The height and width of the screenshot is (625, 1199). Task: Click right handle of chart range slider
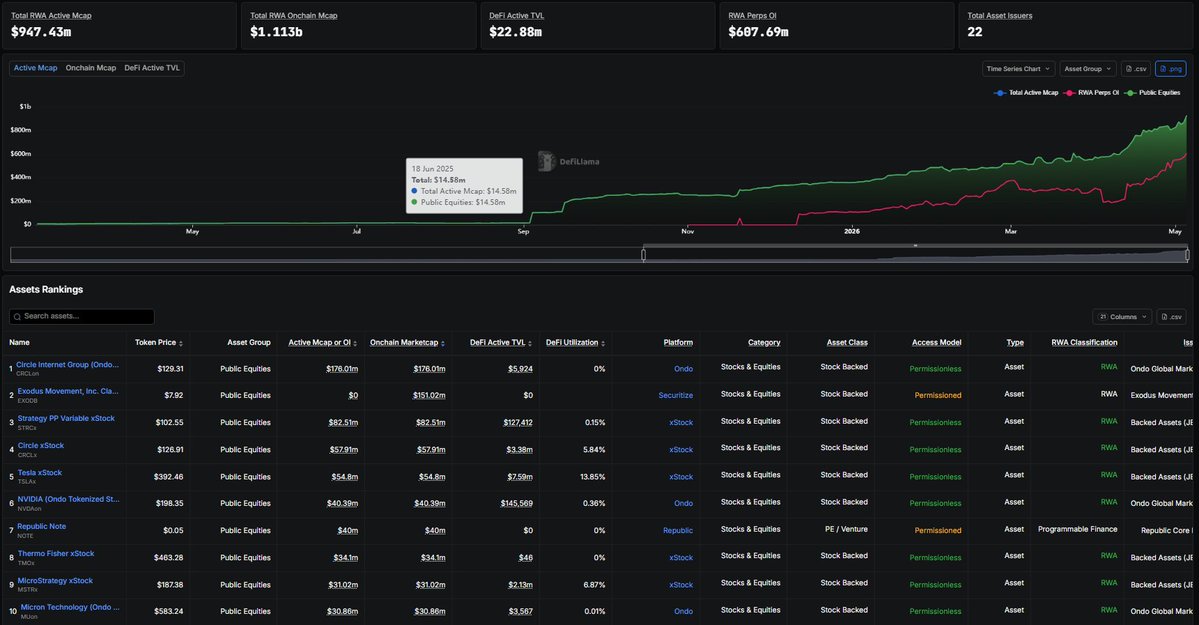(1187, 255)
